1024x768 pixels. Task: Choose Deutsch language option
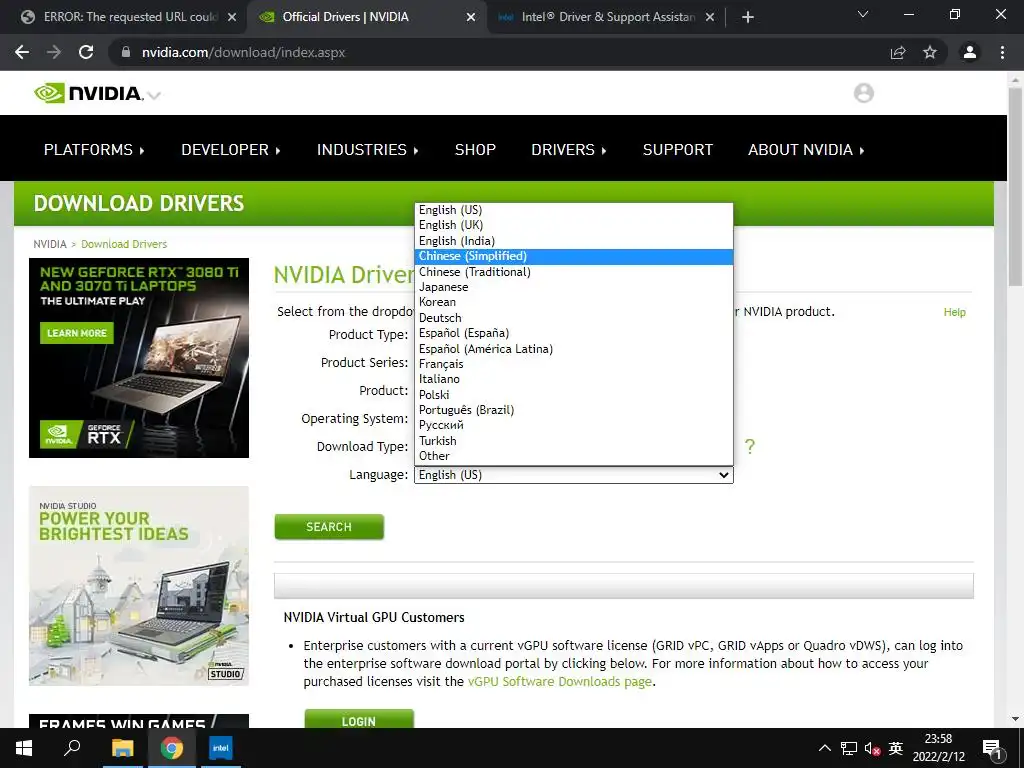[x=573, y=318]
